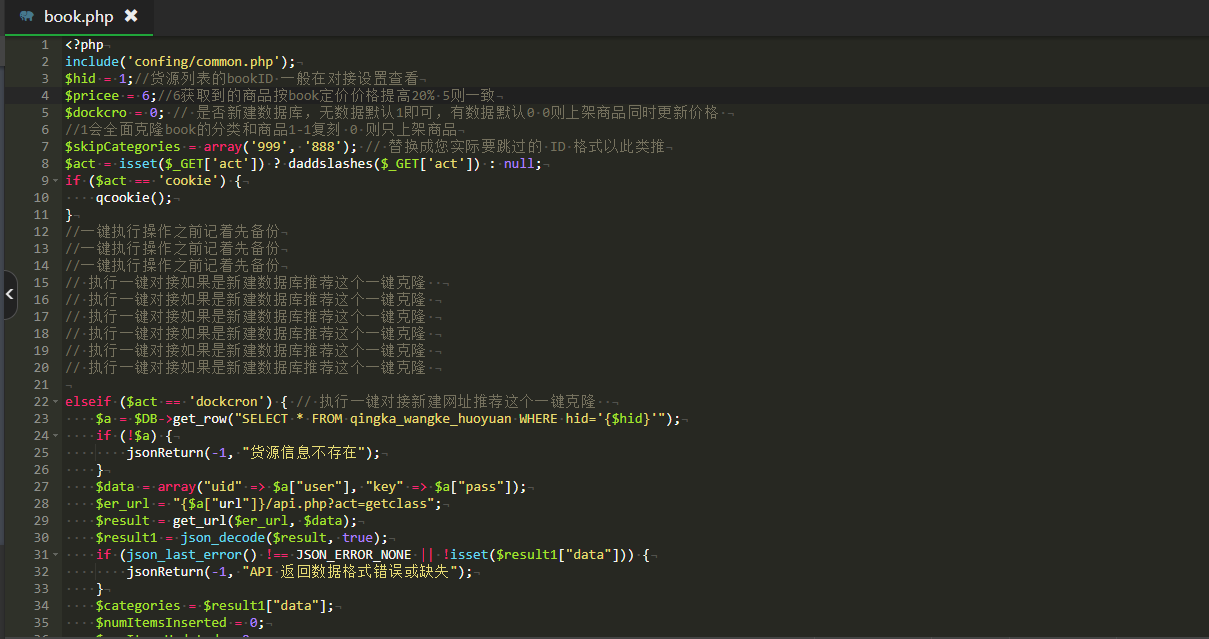This screenshot has width=1209, height=639.
Task: Click line number 34 in the gutter
Action: click(x=41, y=605)
